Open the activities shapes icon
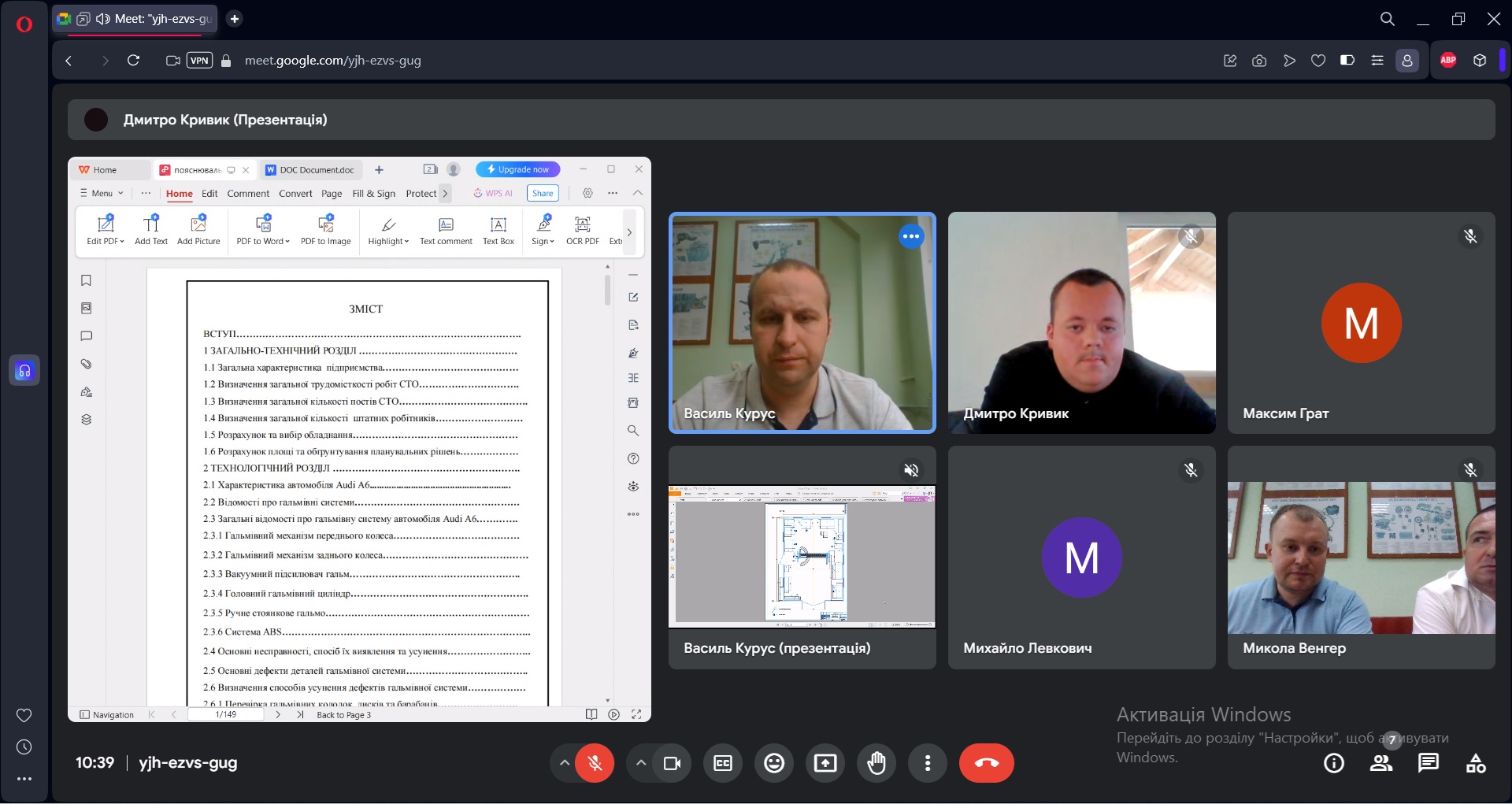Image resolution: width=1512 pixels, height=804 pixels. pyautogui.click(x=1476, y=762)
